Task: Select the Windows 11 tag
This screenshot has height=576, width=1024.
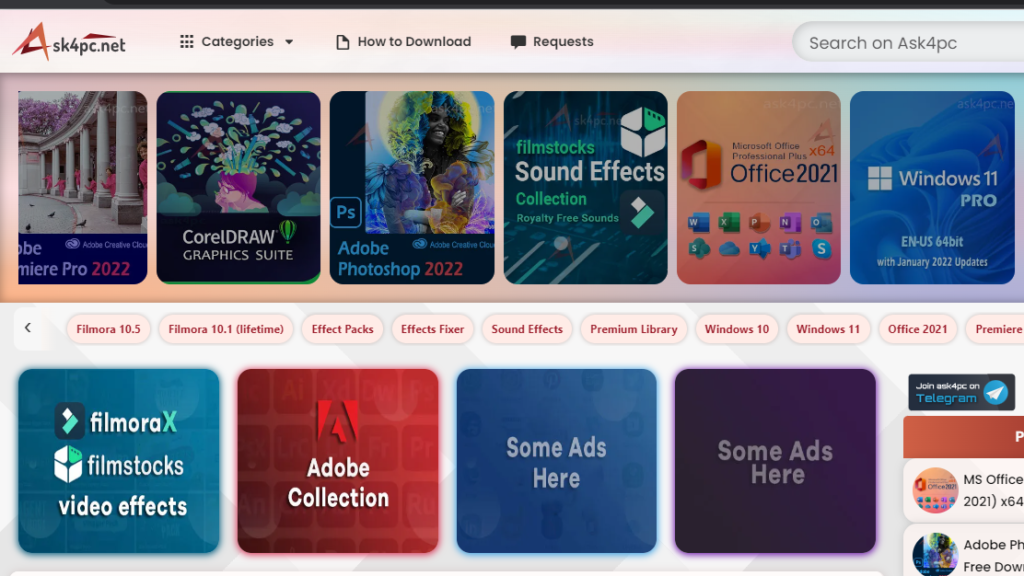Action: click(828, 329)
